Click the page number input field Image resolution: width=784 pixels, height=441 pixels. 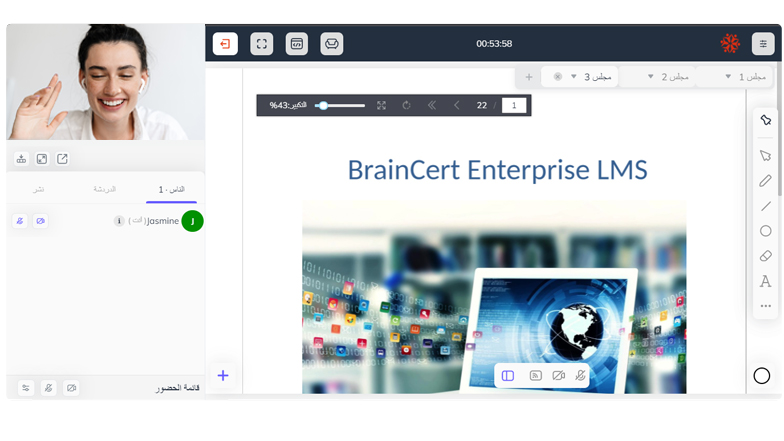(x=514, y=106)
